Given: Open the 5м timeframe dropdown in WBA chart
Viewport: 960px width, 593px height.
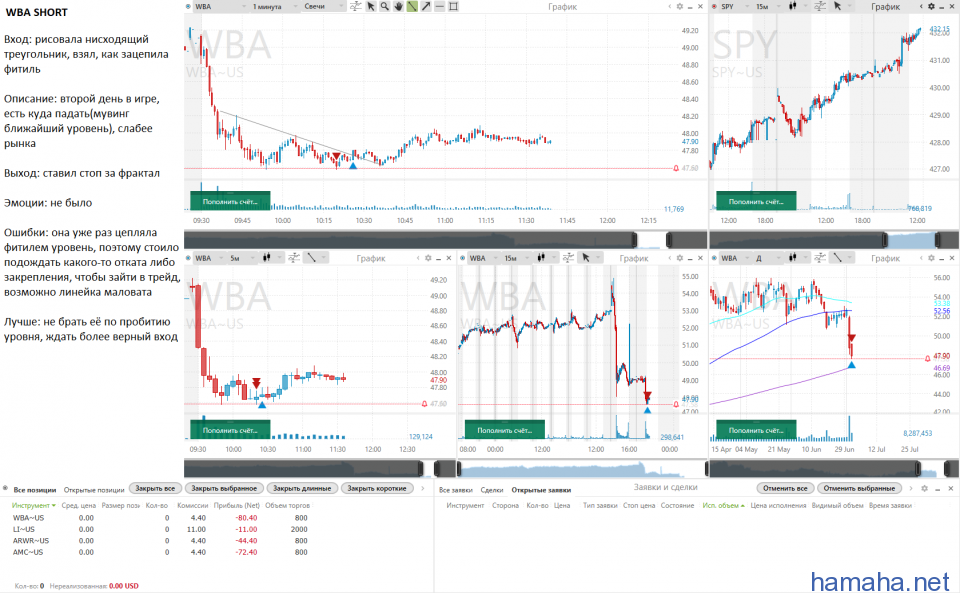Looking at the screenshot, I should tap(241, 258).
